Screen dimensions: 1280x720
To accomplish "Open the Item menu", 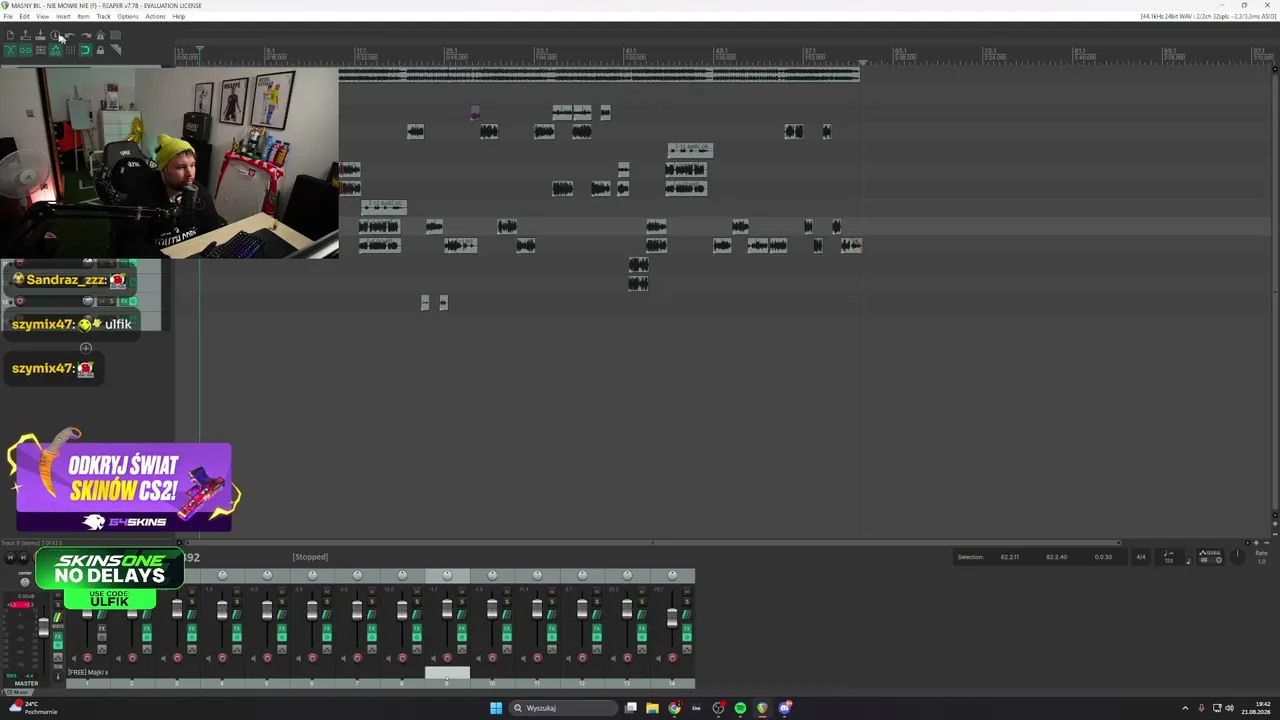I will pyautogui.click(x=83, y=16).
